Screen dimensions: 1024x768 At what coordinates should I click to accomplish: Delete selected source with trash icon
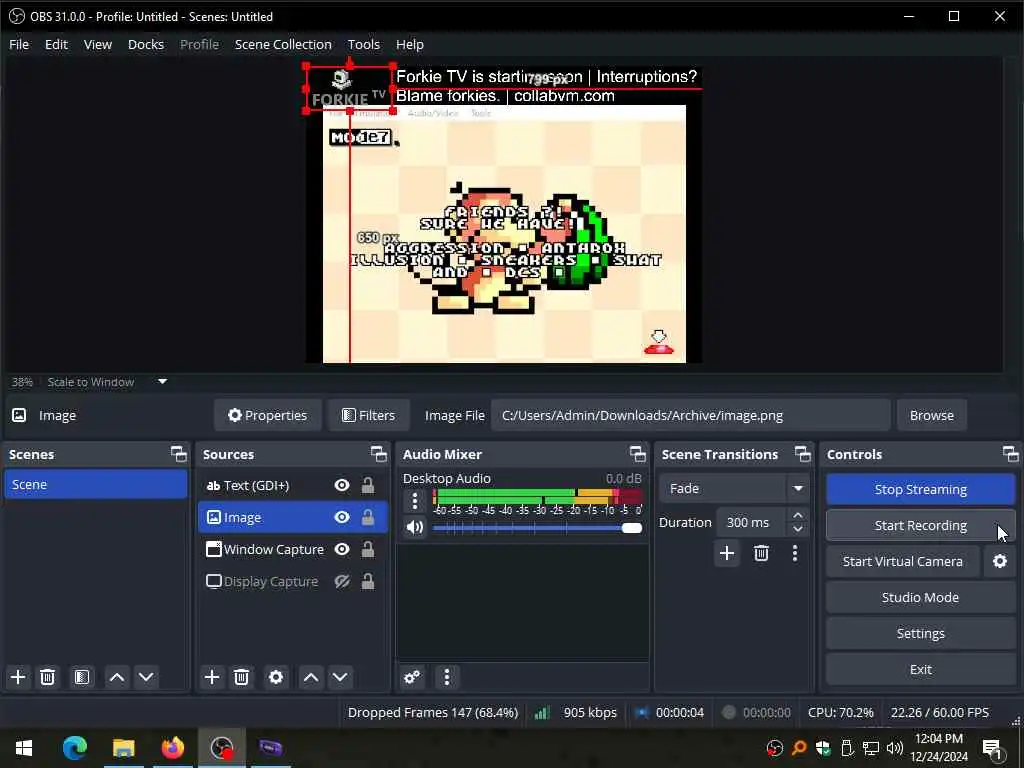pos(242,677)
